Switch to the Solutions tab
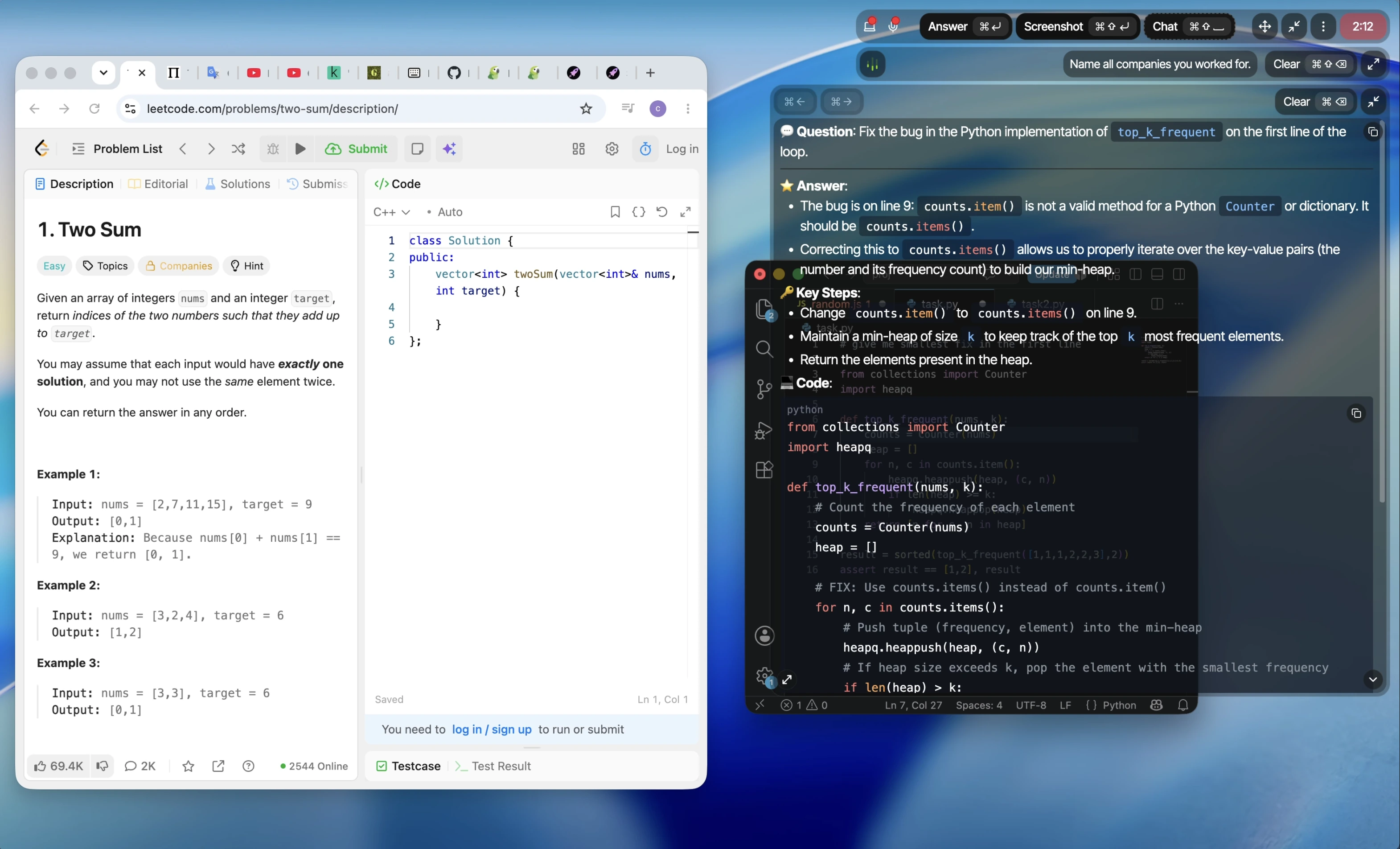This screenshot has width=1400, height=849. 238,184
